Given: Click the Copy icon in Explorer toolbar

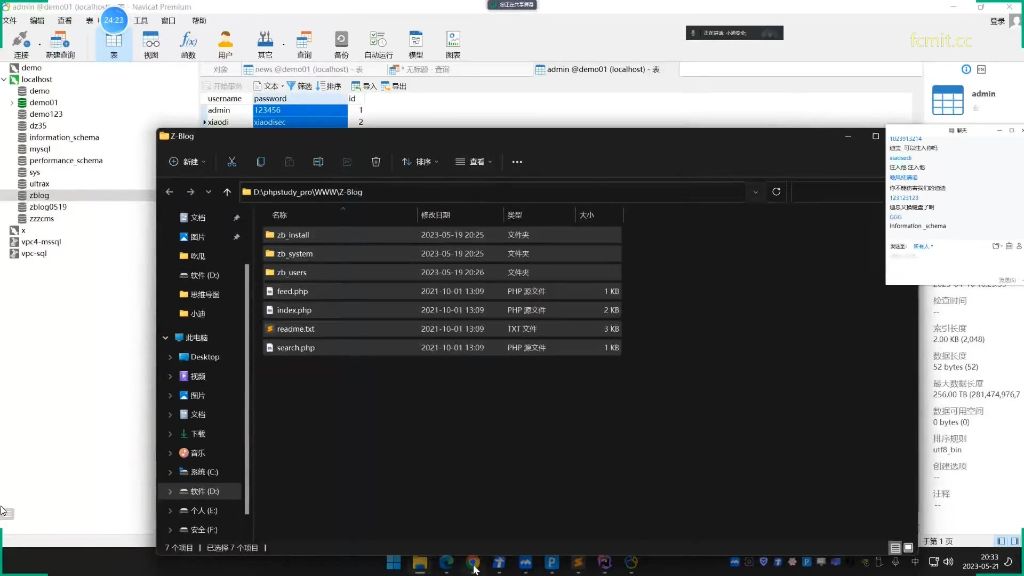Looking at the screenshot, I should coord(261,161).
